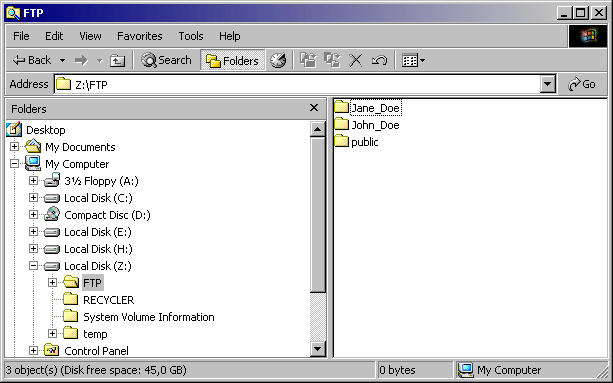Open the Tools menu
This screenshot has width=613, height=383.
point(191,36)
